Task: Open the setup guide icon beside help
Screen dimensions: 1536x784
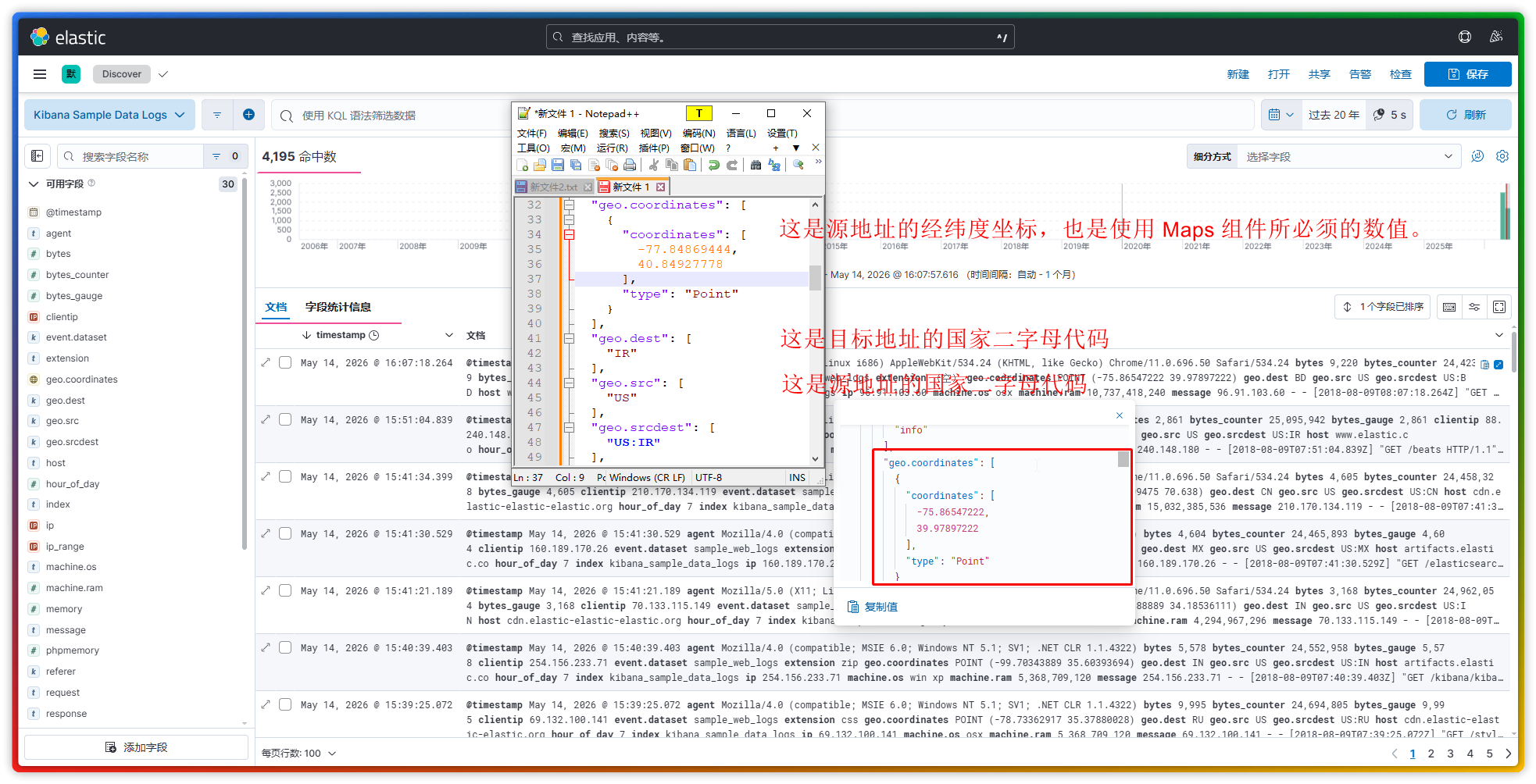Action: point(1496,37)
